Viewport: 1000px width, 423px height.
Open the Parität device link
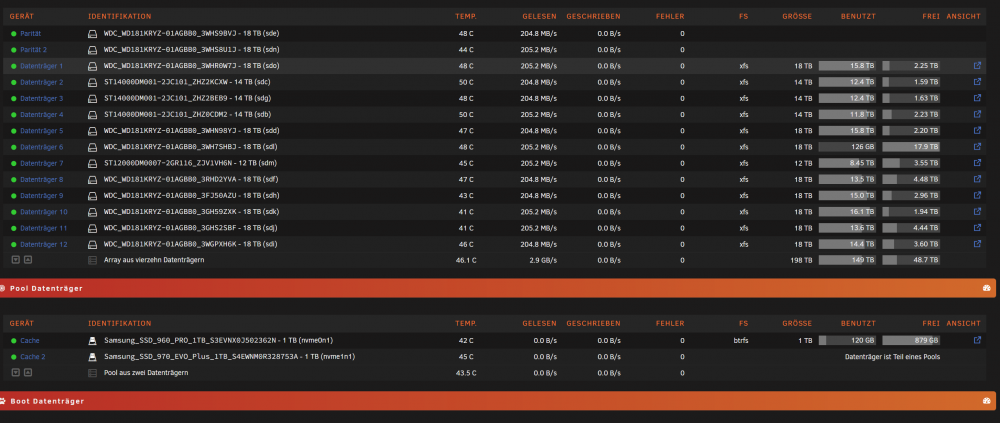[31, 34]
